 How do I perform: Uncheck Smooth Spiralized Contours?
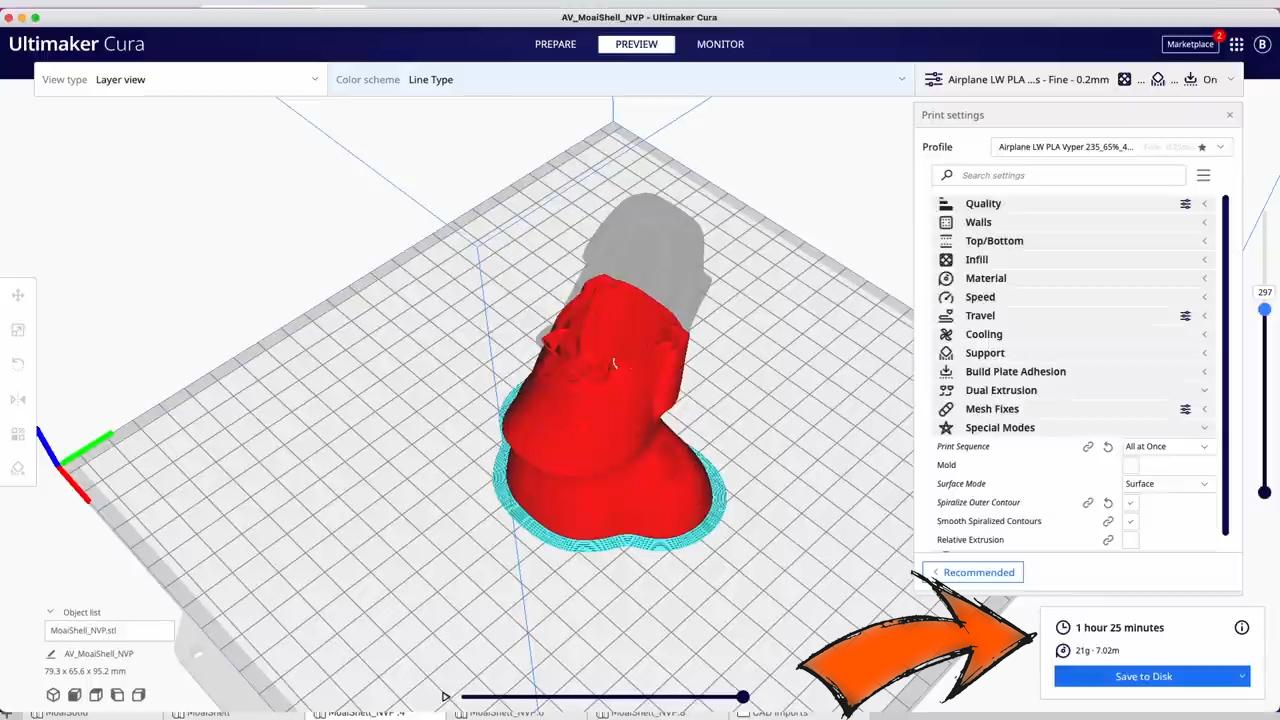pyautogui.click(x=1130, y=521)
